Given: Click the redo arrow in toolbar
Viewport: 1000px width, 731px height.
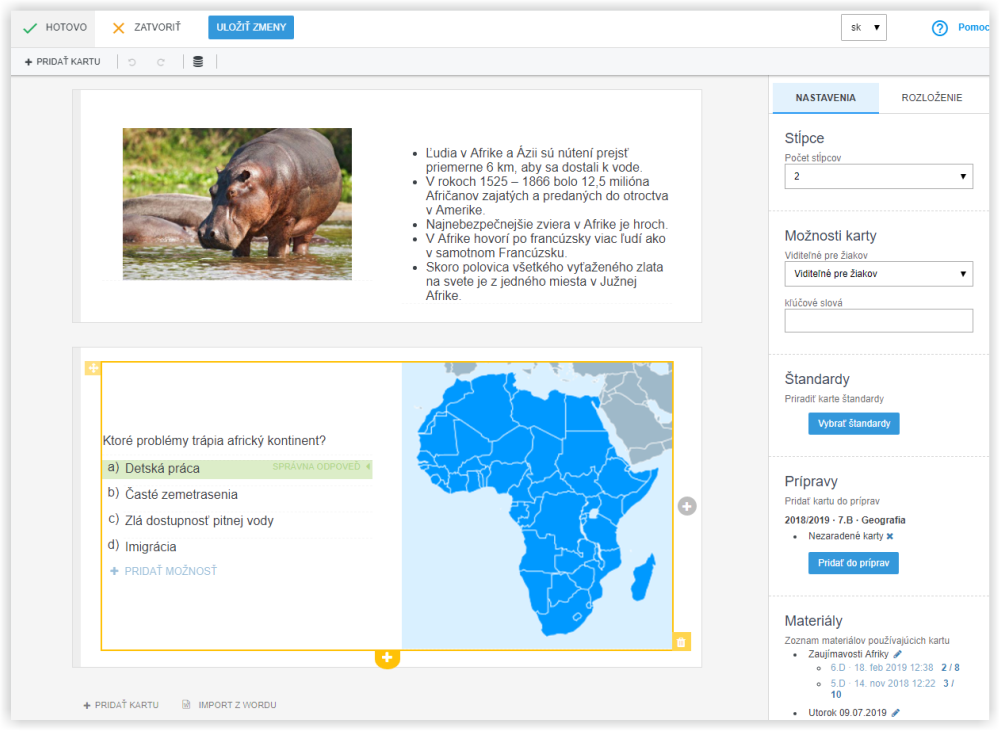Looking at the screenshot, I should click(x=161, y=62).
